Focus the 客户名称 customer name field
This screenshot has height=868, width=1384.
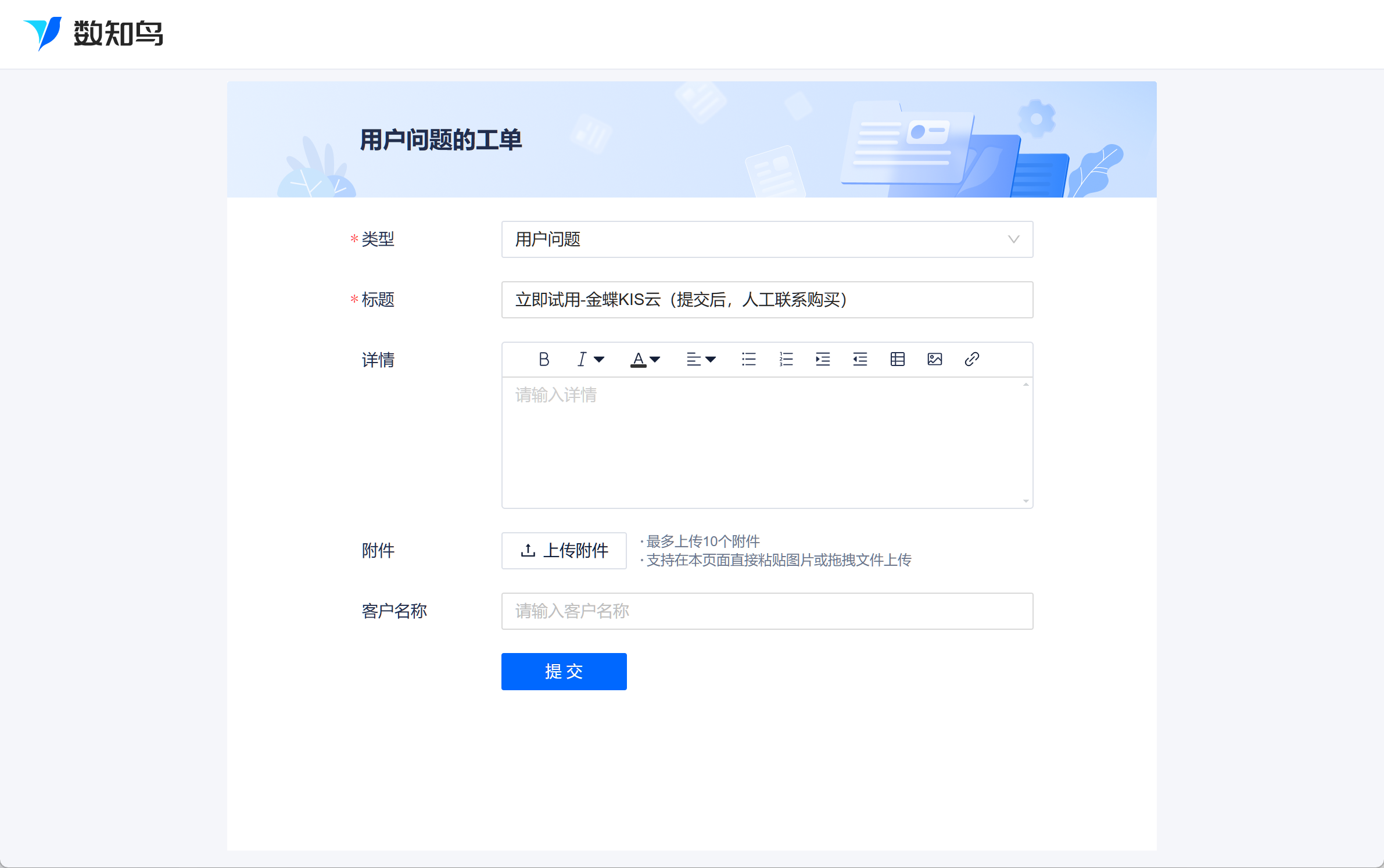[767, 611]
